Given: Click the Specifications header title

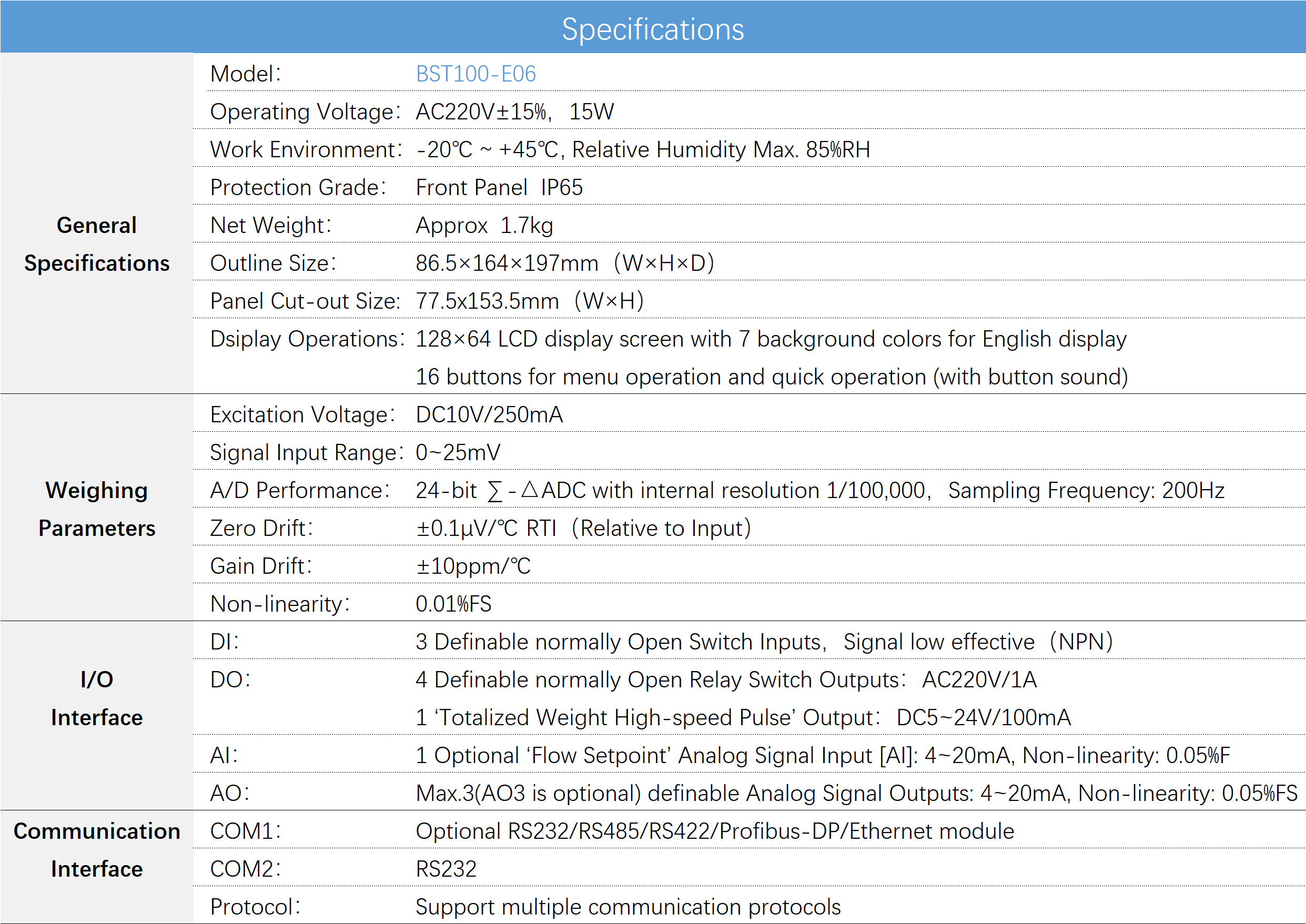Looking at the screenshot, I should (x=653, y=29).
